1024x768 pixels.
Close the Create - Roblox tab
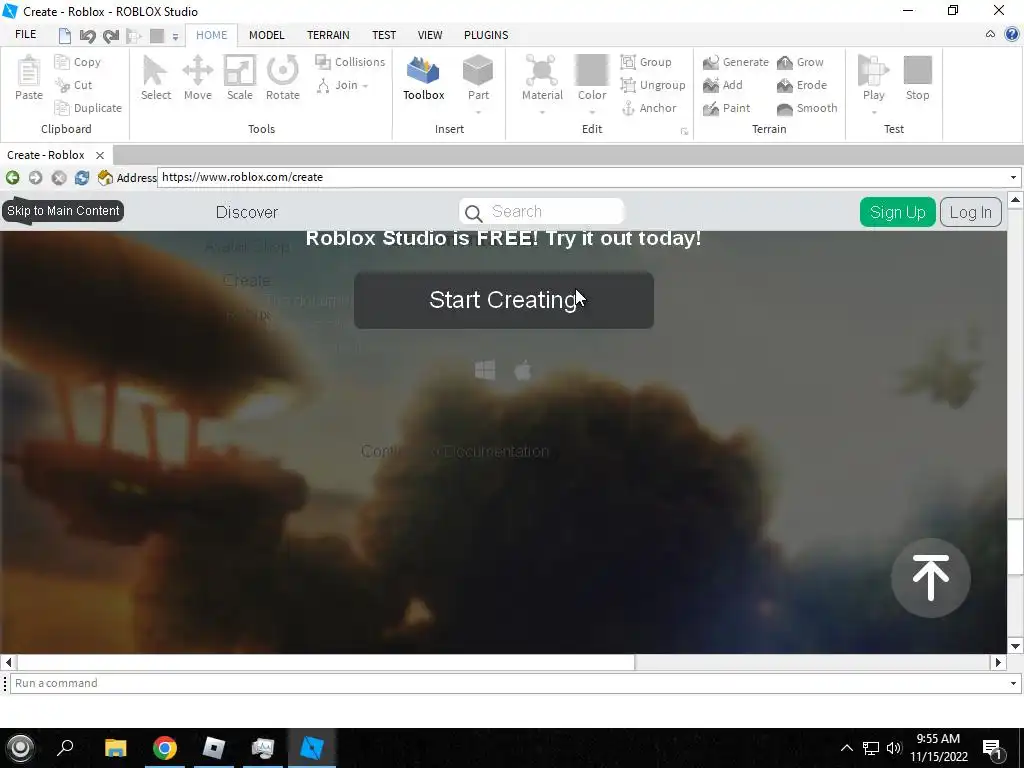tap(100, 155)
